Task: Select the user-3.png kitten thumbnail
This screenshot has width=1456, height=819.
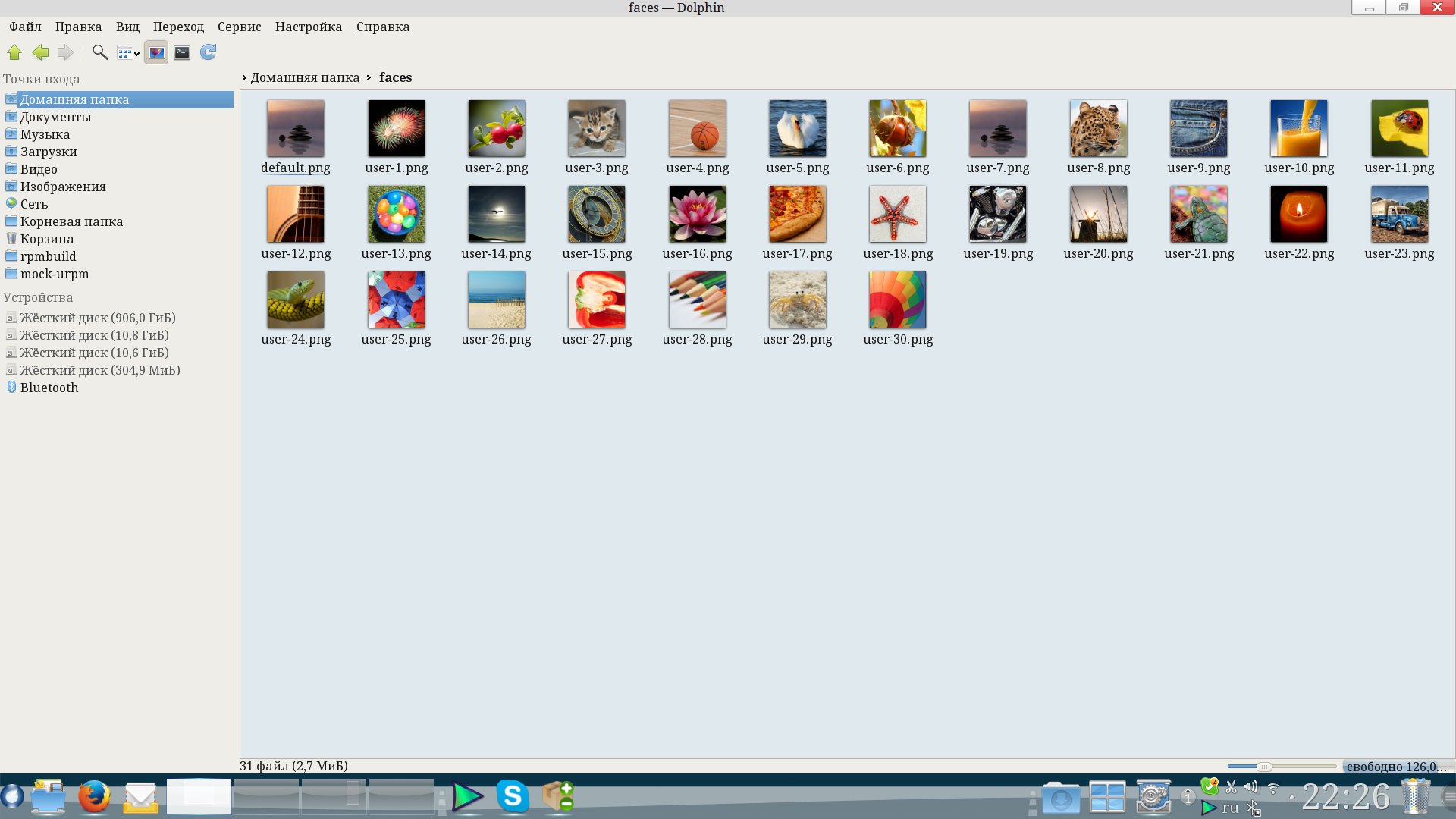Action: click(597, 129)
